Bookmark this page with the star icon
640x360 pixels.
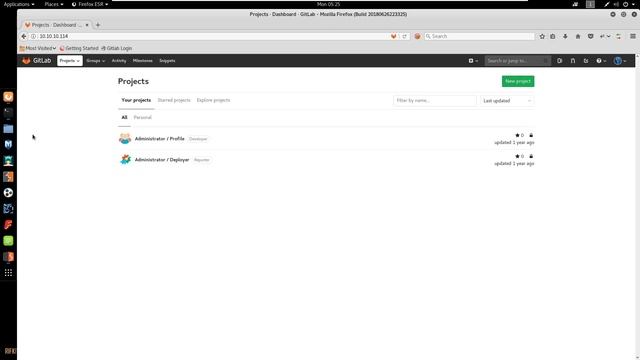coord(542,36)
